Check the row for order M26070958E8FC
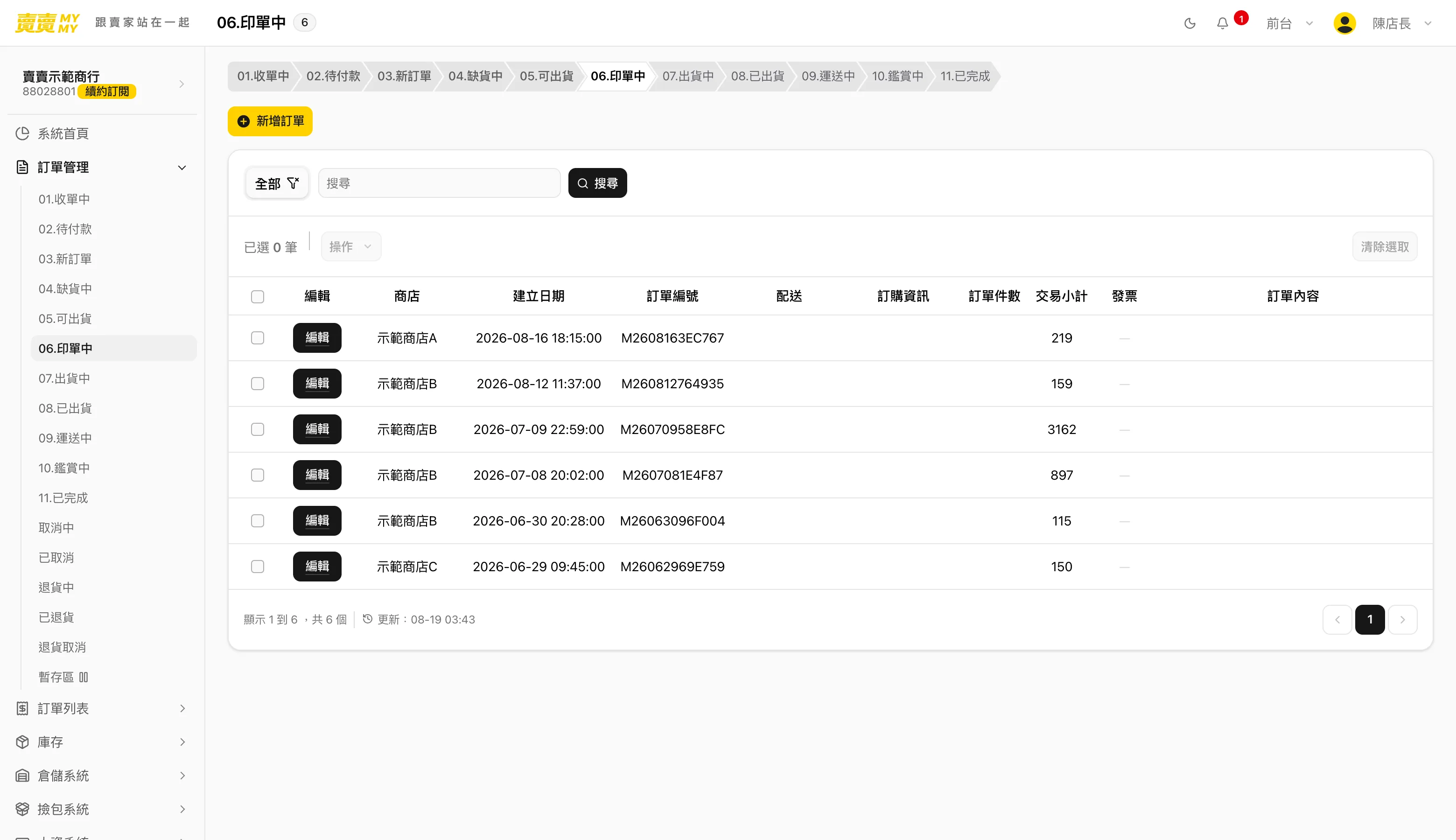Viewport: 1456px width, 840px height. pyautogui.click(x=258, y=429)
